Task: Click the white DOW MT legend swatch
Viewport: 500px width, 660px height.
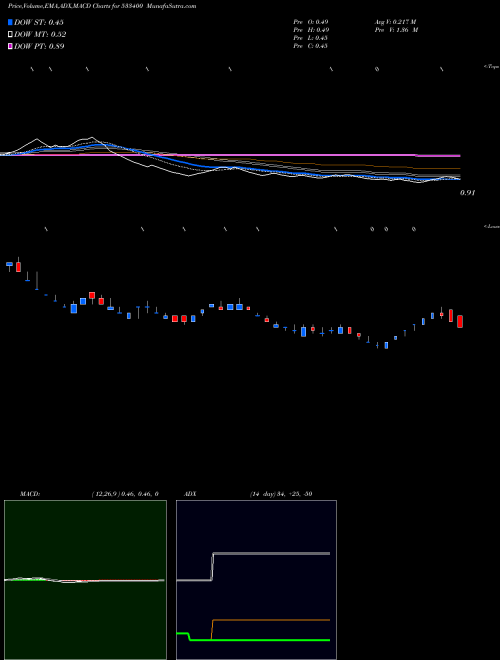Action: (11, 35)
